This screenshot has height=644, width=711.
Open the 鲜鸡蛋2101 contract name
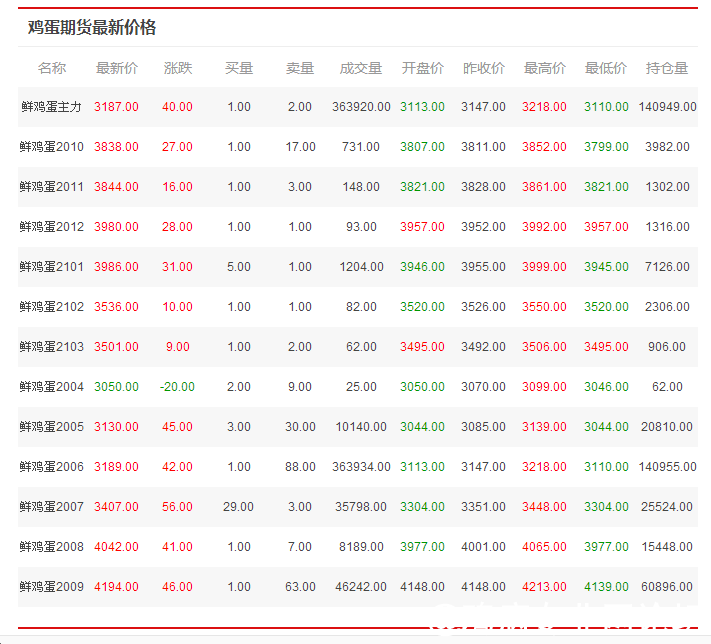pos(52,267)
